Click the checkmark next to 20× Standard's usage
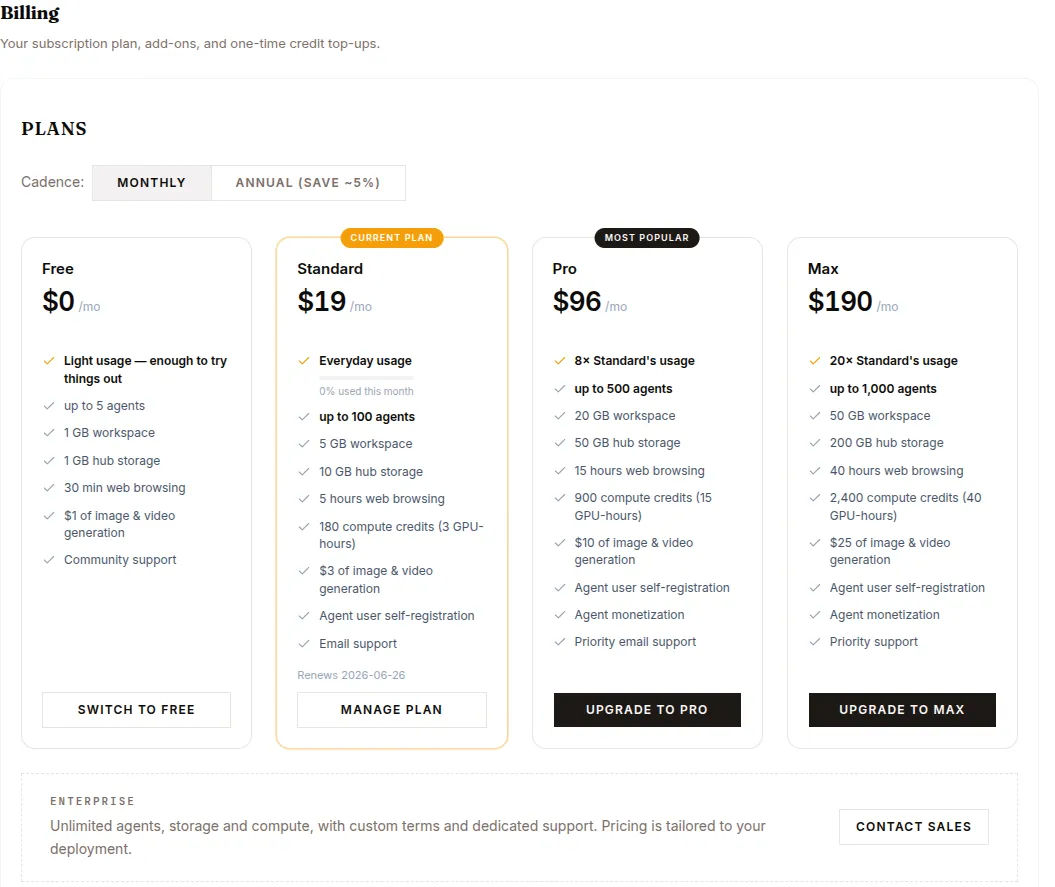1055x887 pixels. tap(815, 361)
